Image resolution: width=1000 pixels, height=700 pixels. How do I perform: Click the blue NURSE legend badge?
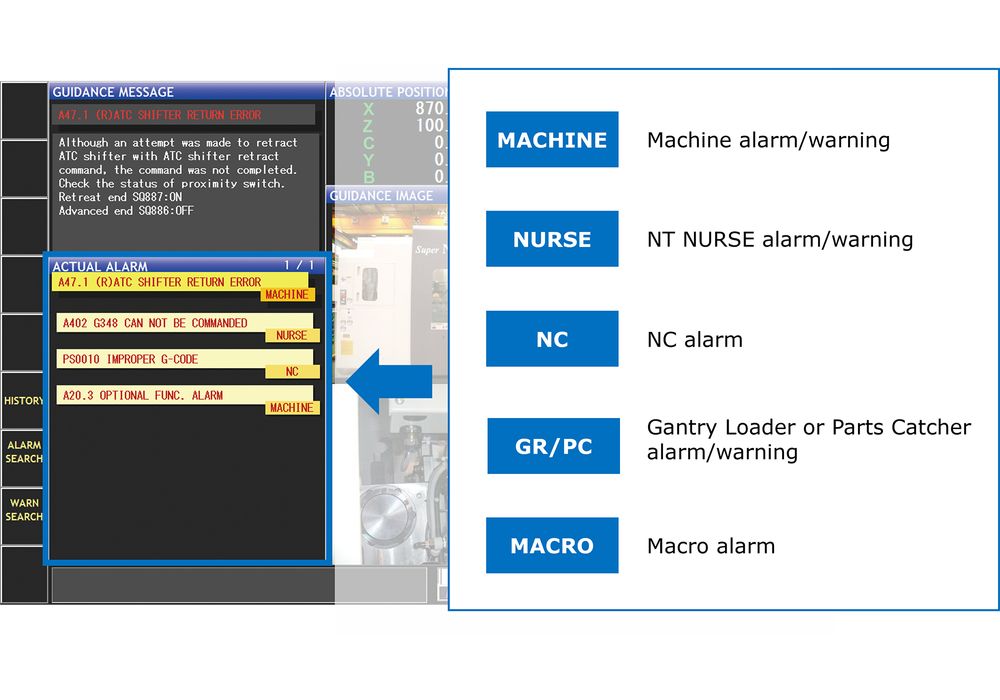[552, 240]
